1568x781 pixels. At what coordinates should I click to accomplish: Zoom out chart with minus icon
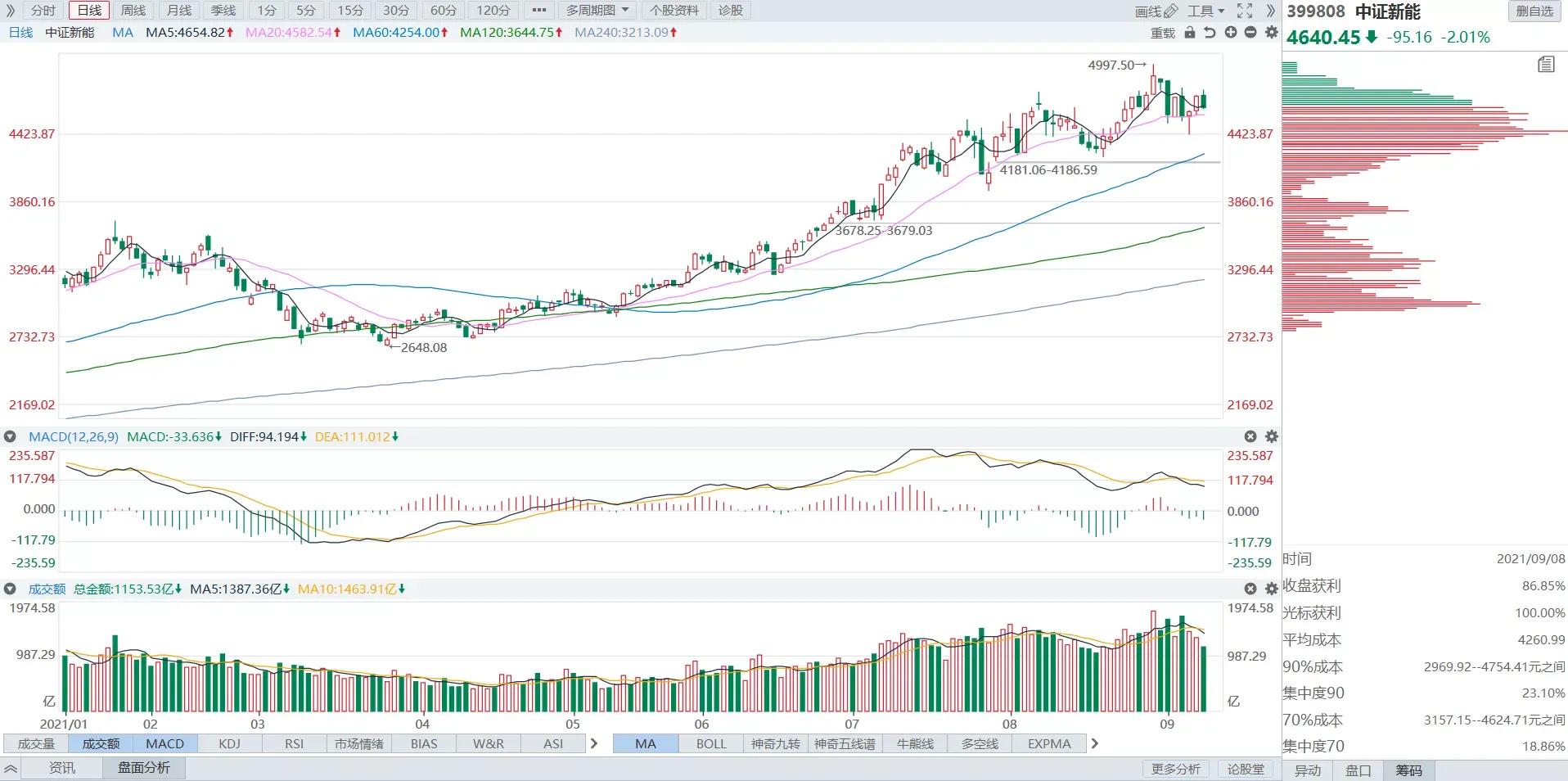pos(1250,33)
